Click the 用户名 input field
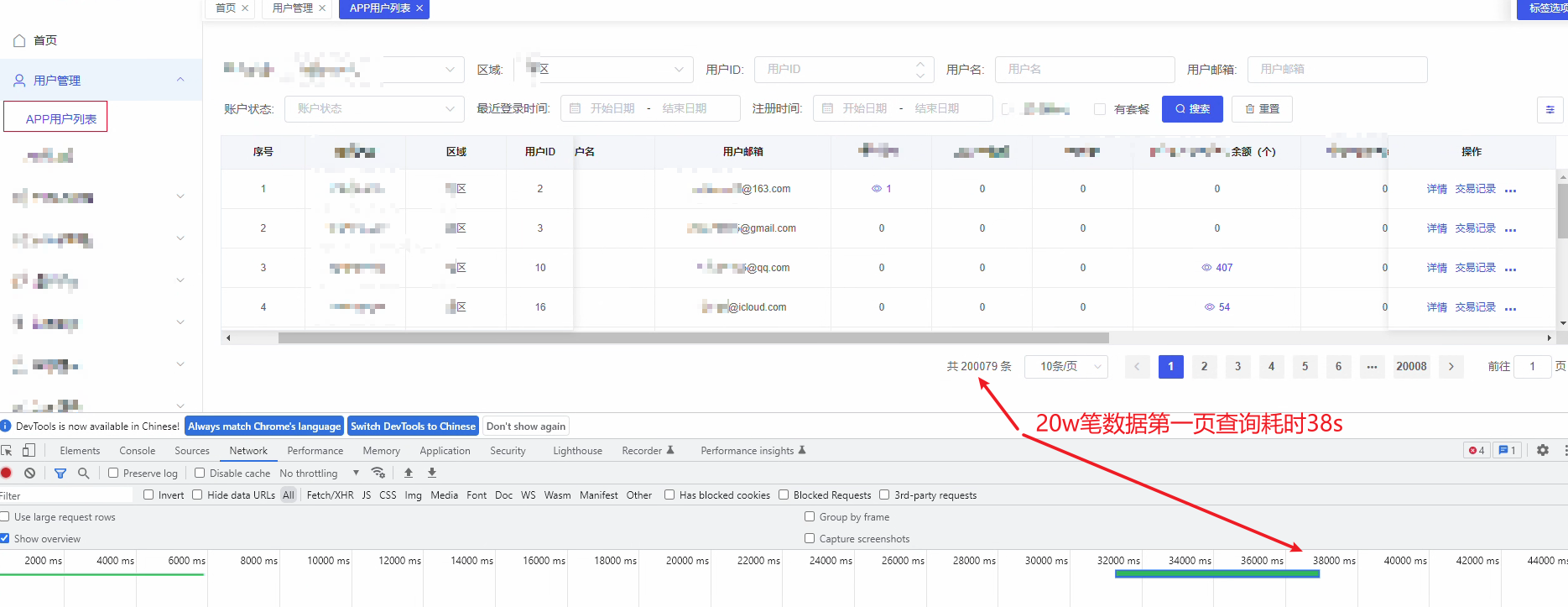 pos(1084,70)
